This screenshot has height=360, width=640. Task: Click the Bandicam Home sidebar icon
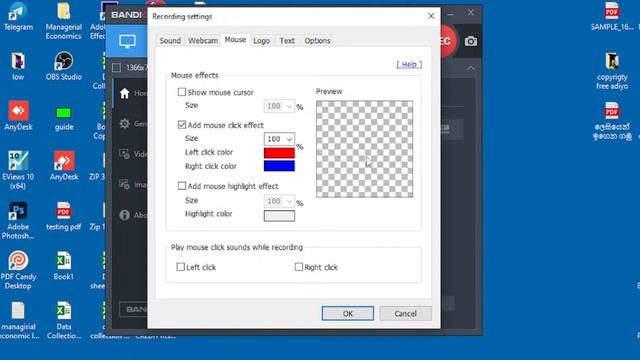[124, 93]
